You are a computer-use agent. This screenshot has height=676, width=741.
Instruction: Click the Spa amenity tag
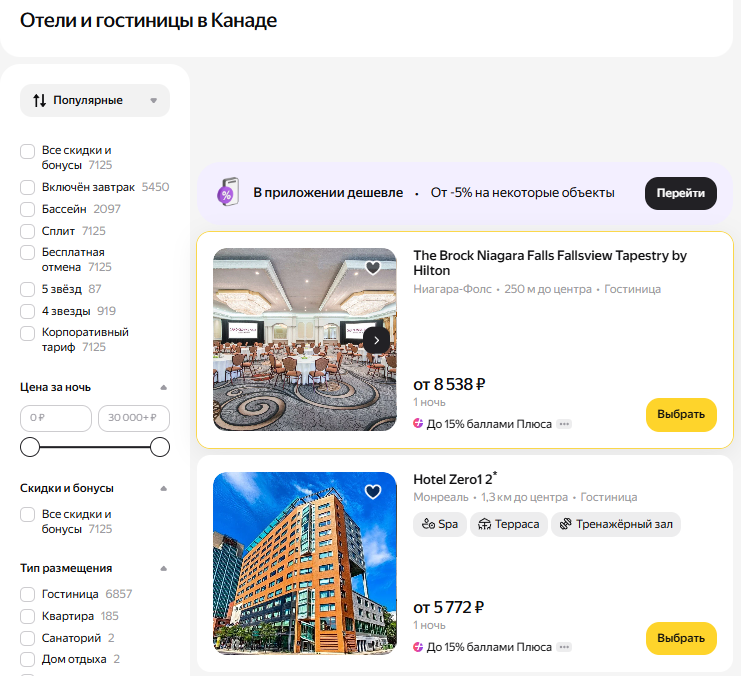[x=440, y=524]
